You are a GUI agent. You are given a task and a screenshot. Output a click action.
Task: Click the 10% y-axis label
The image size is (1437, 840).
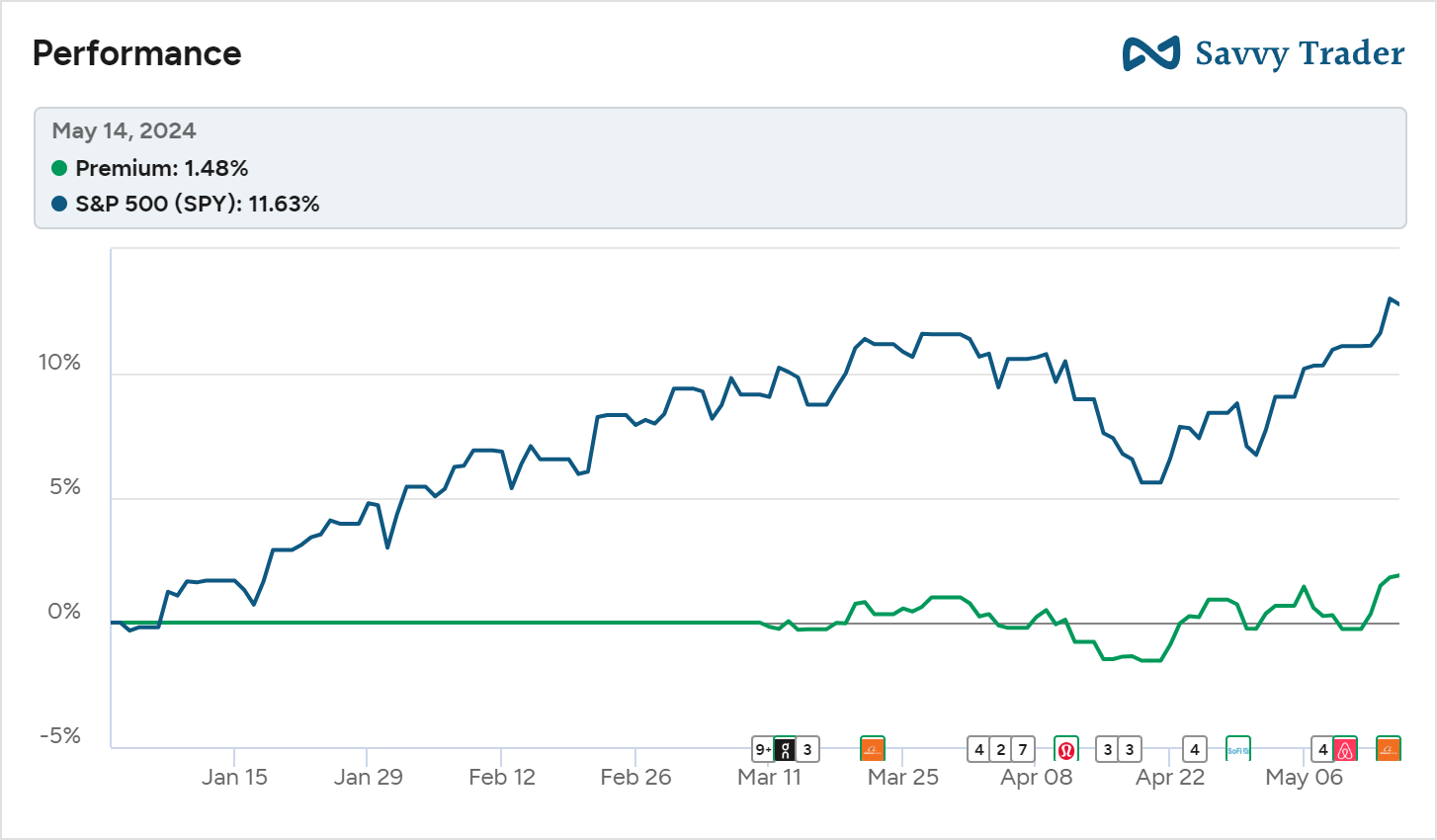point(59,363)
